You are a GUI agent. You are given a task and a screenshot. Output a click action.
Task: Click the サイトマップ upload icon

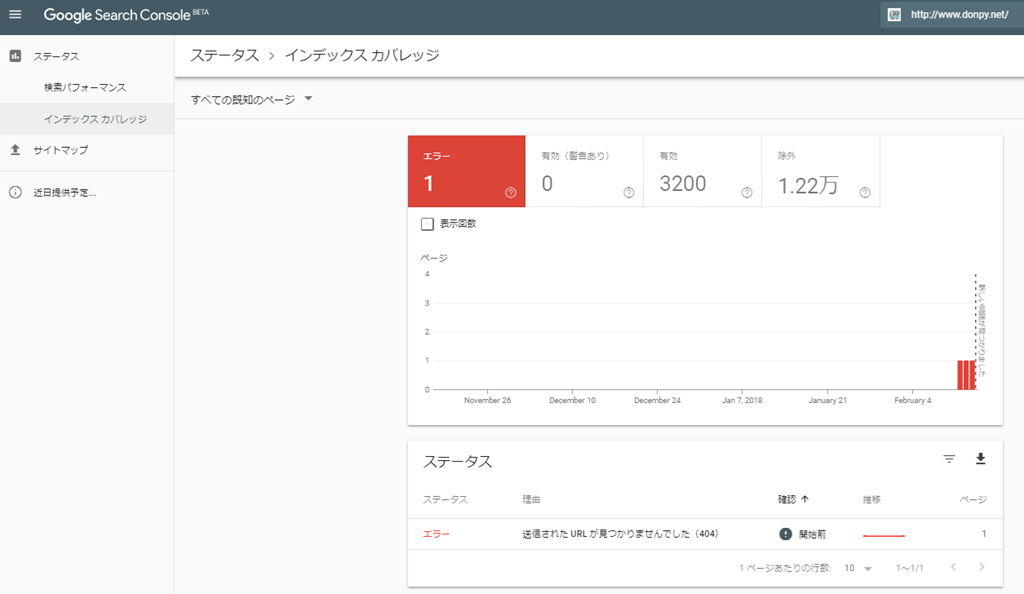pos(15,149)
